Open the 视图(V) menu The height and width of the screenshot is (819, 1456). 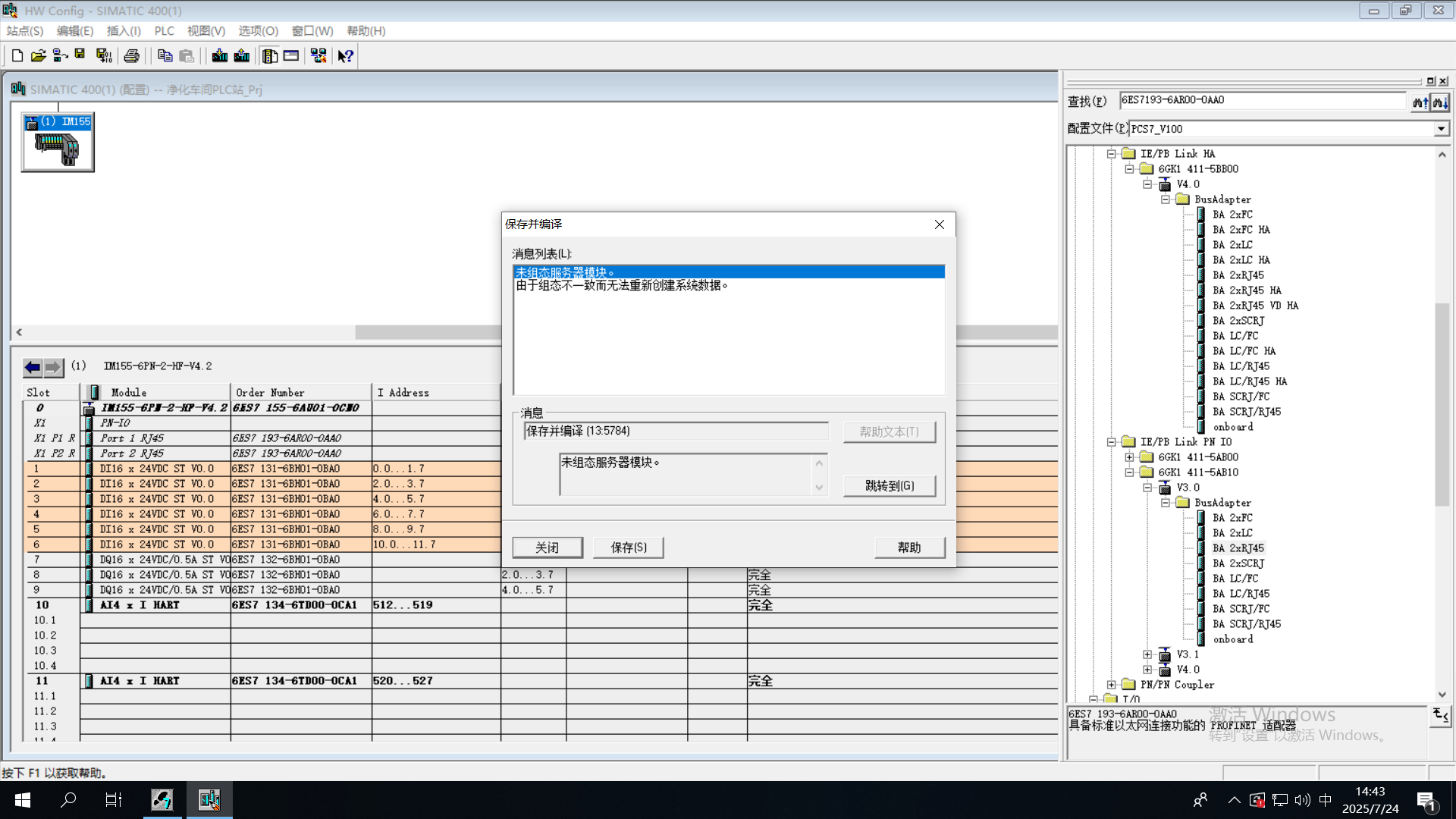206,31
